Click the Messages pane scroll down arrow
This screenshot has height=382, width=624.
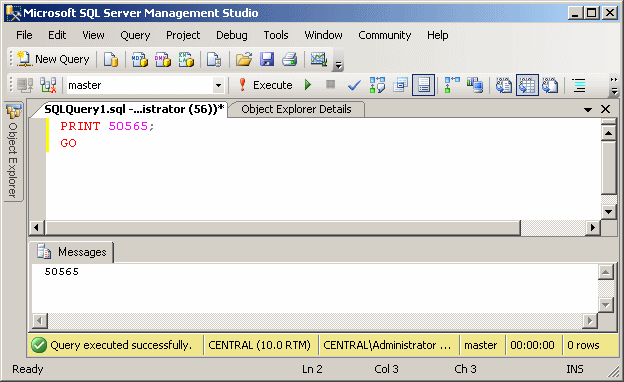click(605, 305)
